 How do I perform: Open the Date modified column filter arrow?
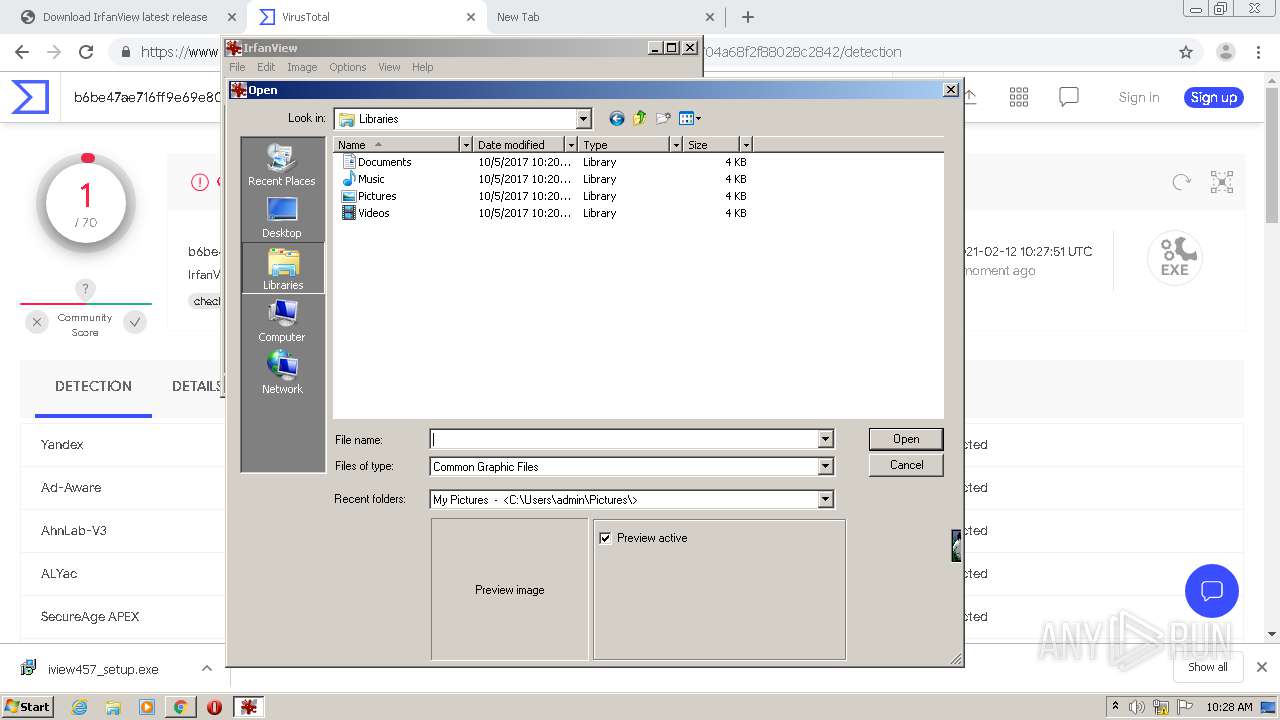click(571, 145)
